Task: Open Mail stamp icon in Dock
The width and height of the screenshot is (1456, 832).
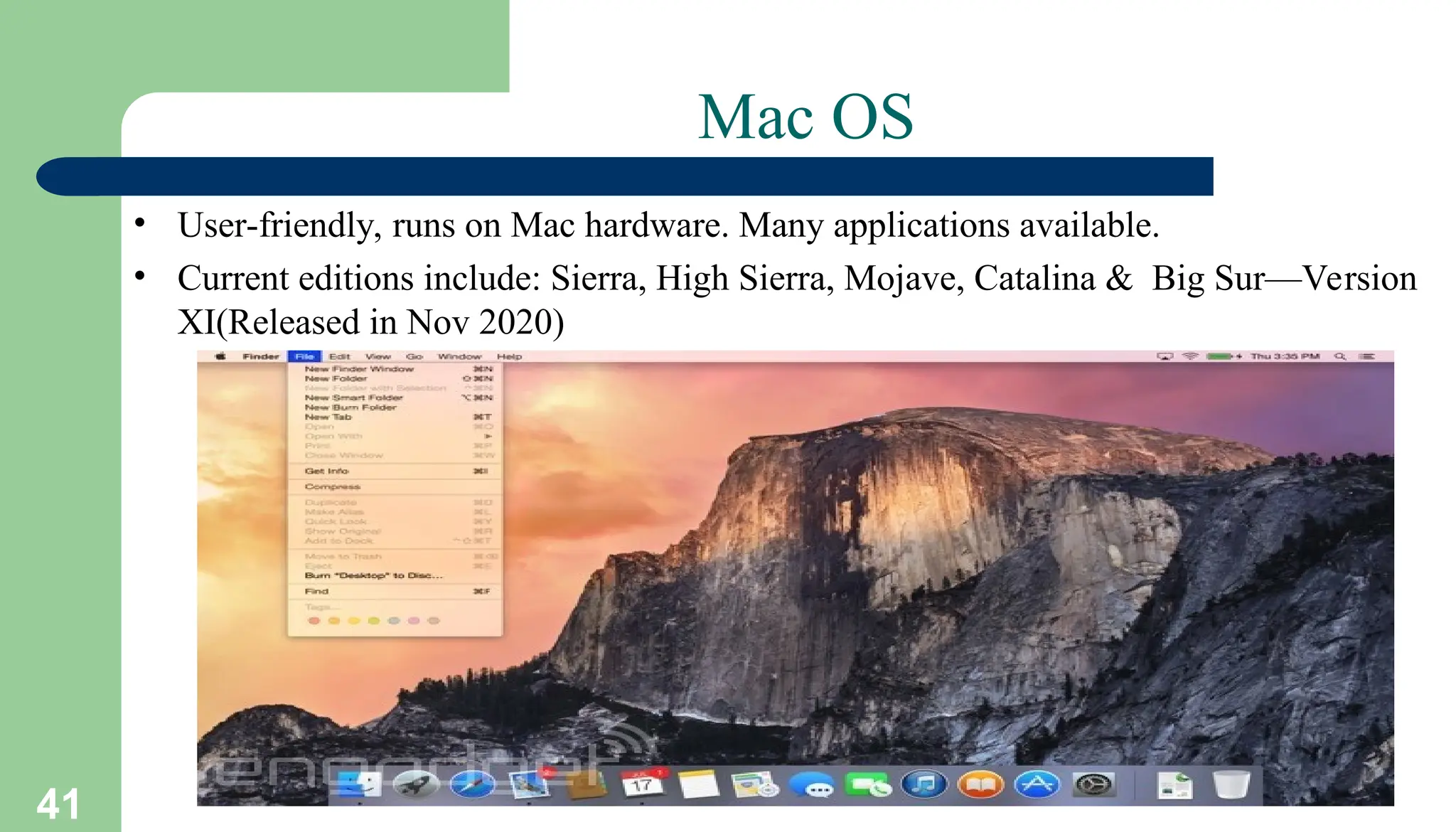Action: [530, 785]
